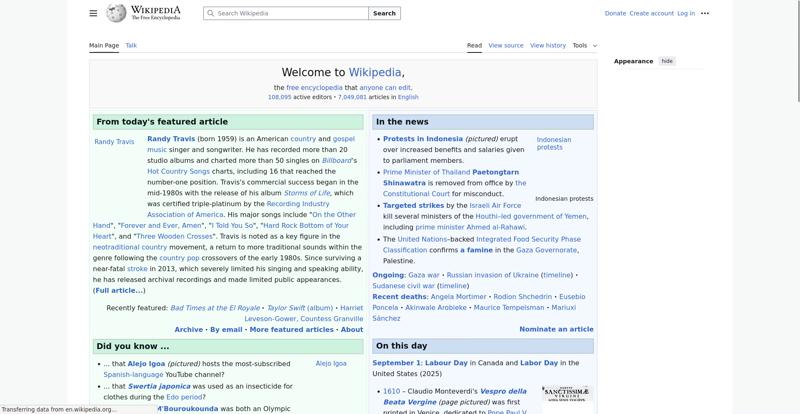
Task: Open the Israeli Air Force link
Action: tap(495, 205)
